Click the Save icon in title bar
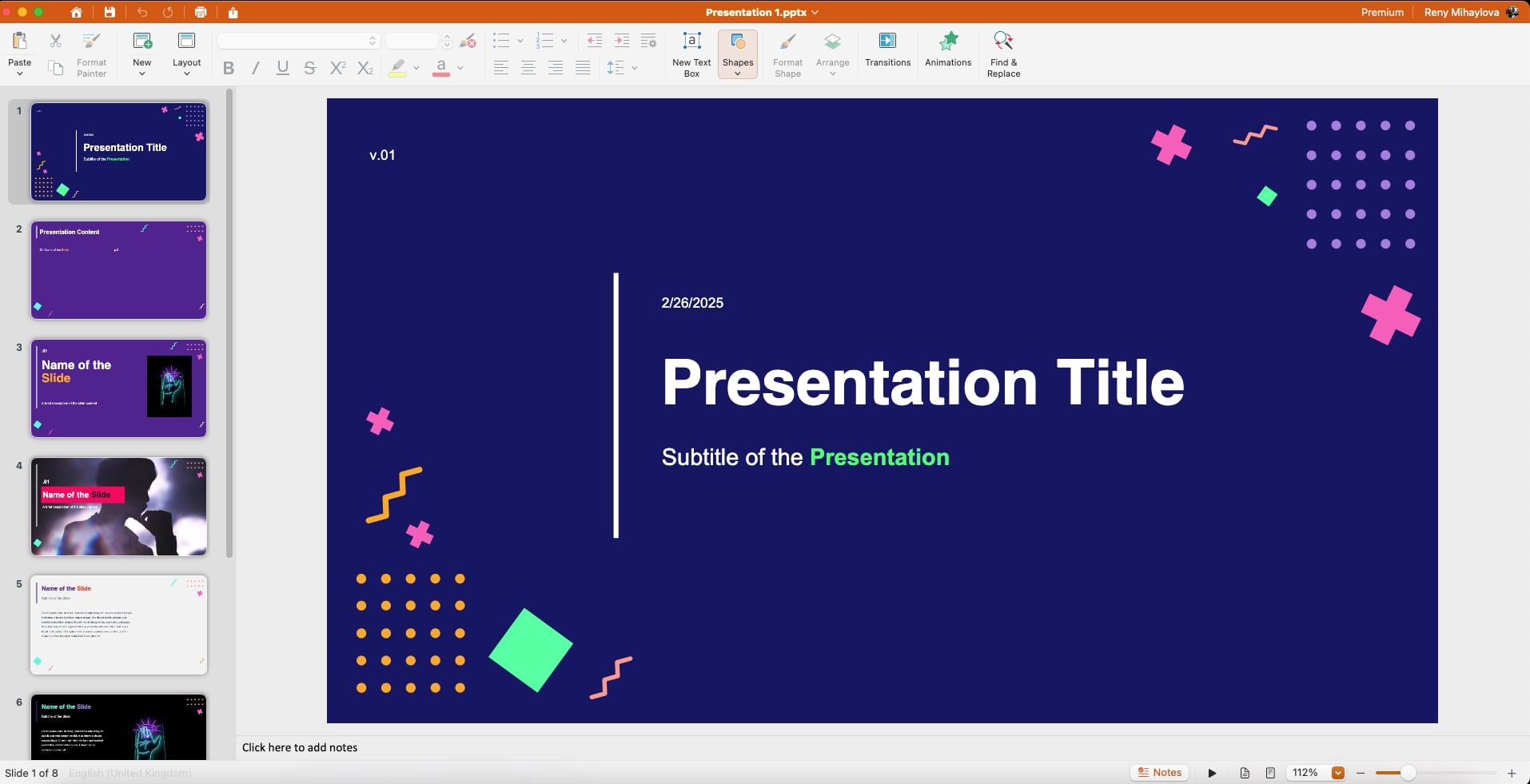This screenshot has width=1530, height=784. tap(110, 12)
